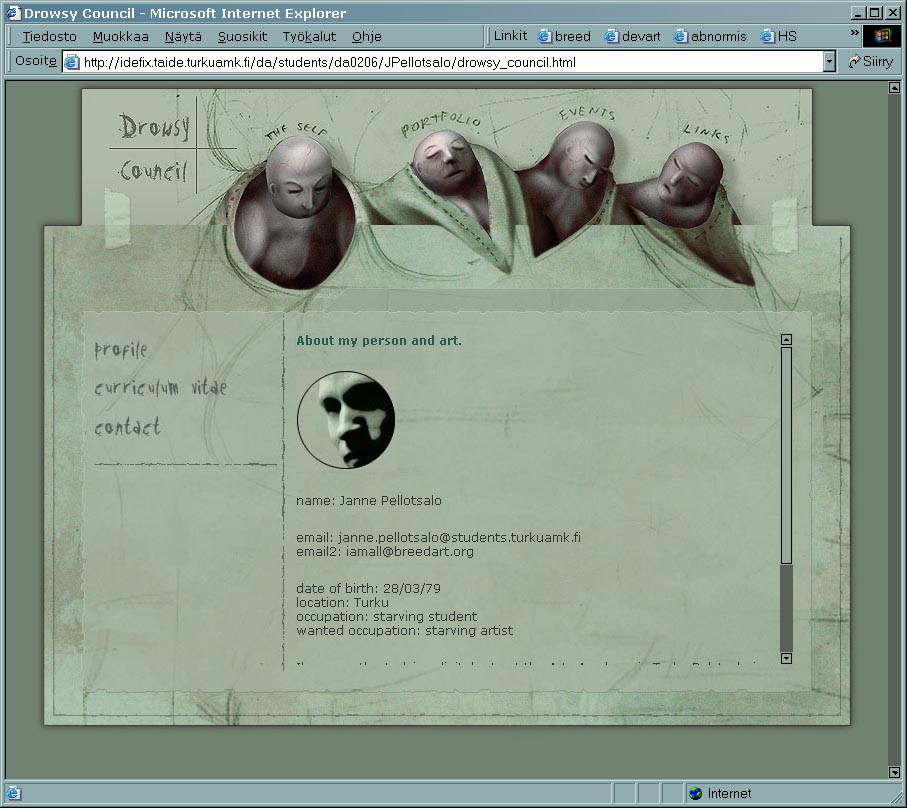Select the profile sidebar link

coord(121,349)
